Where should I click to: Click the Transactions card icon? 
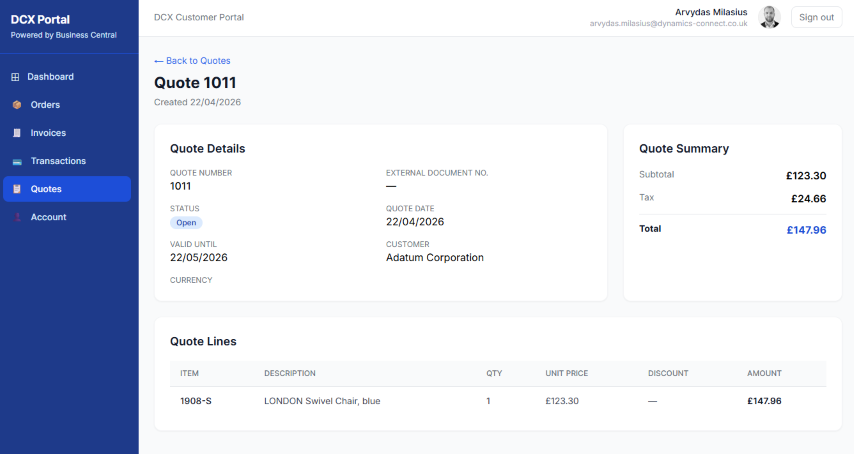tap(16, 161)
